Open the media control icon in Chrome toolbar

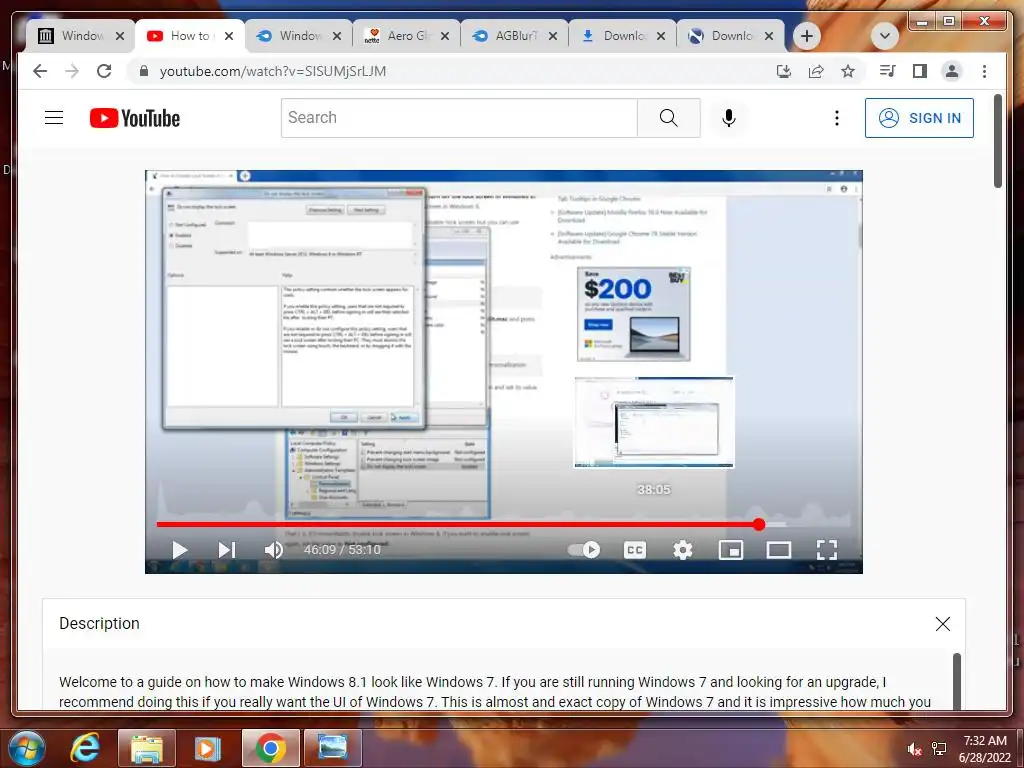click(888, 71)
